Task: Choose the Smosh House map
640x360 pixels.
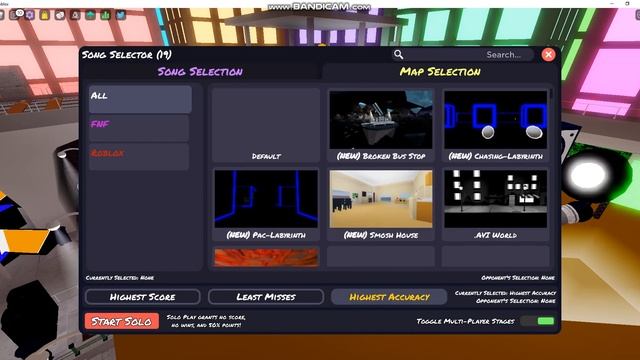Action: [381, 204]
